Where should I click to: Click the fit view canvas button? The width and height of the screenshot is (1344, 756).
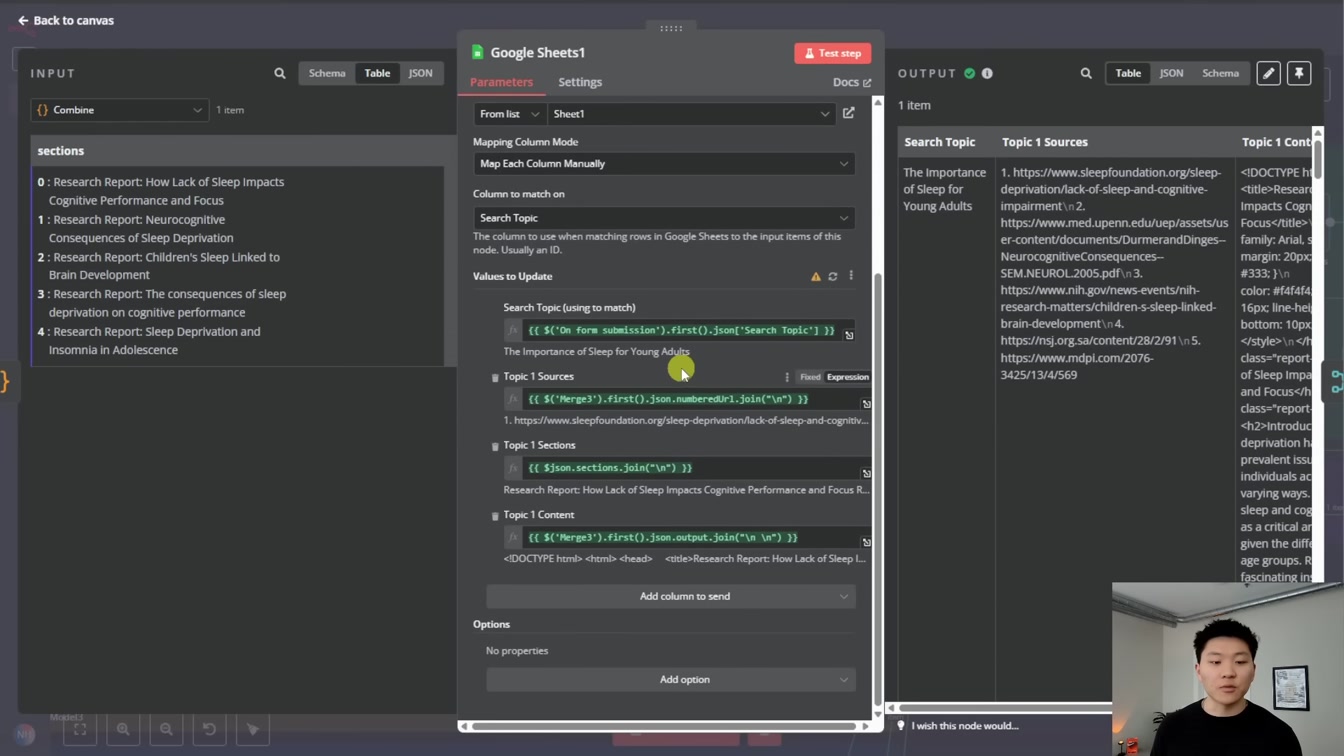tap(80, 729)
